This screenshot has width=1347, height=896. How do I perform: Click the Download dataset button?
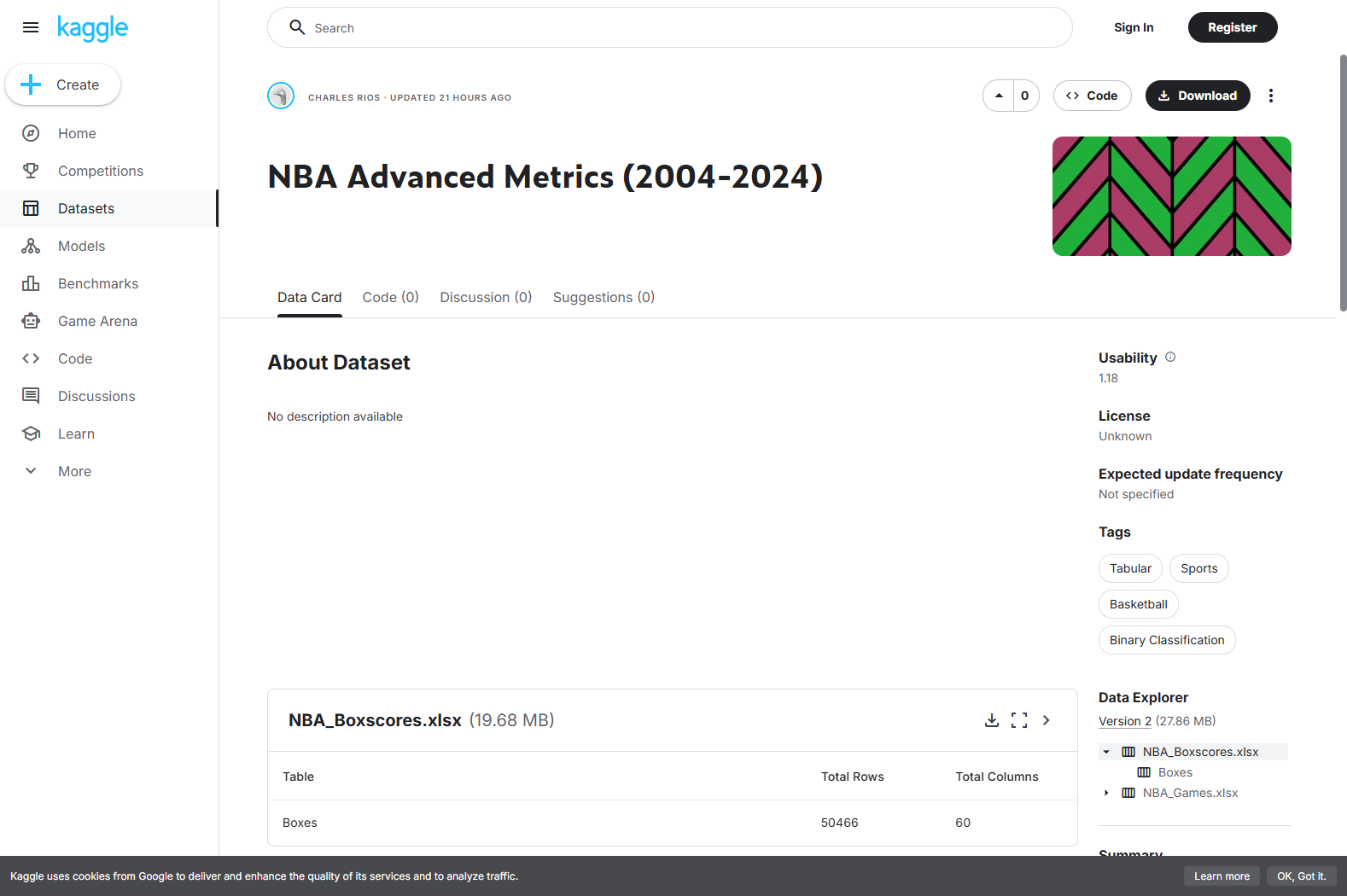(1198, 96)
